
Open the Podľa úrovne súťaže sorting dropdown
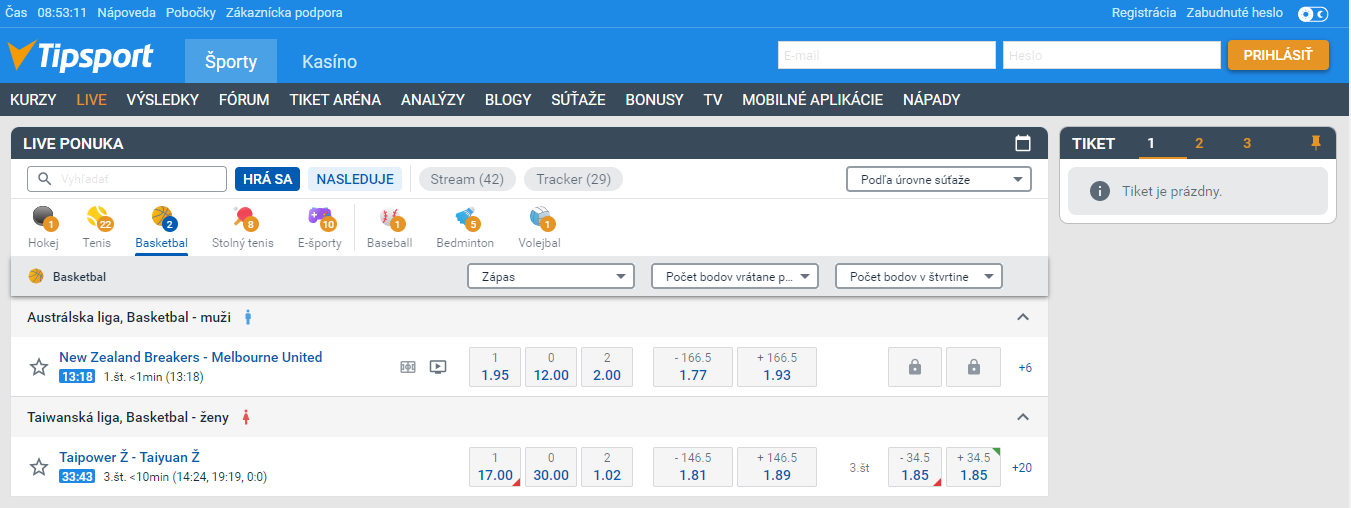[938, 180]
